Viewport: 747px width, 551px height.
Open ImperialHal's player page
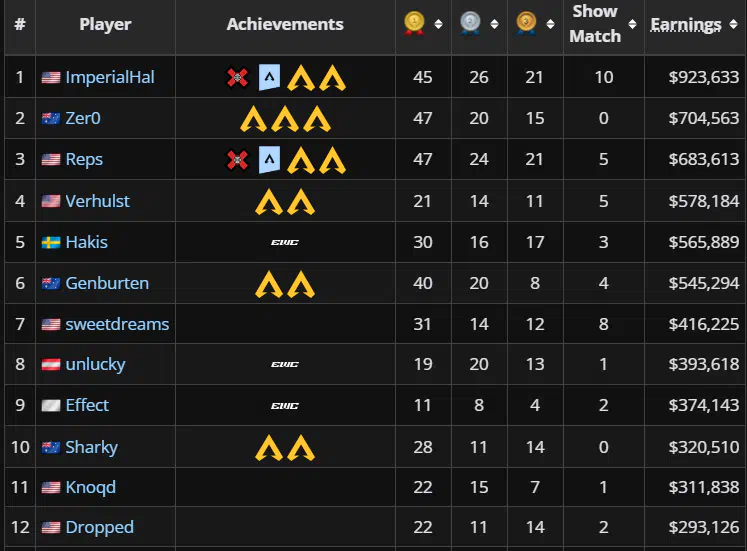point(110,77)
